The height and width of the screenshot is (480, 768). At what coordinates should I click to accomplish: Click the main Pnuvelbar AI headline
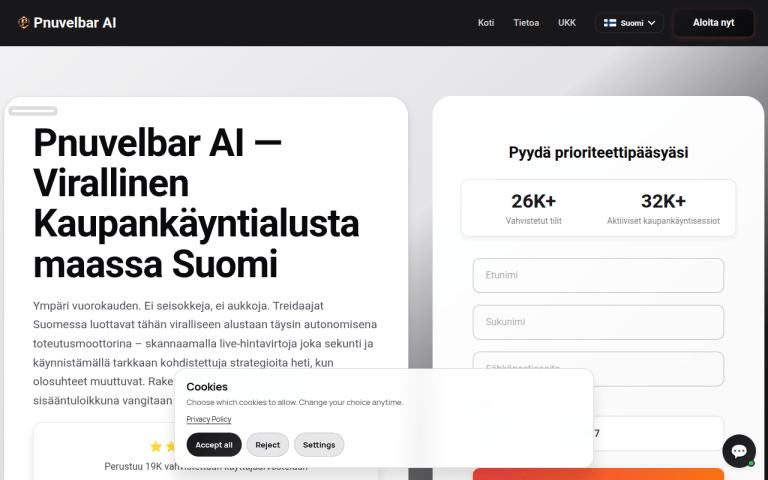(196, 203)
